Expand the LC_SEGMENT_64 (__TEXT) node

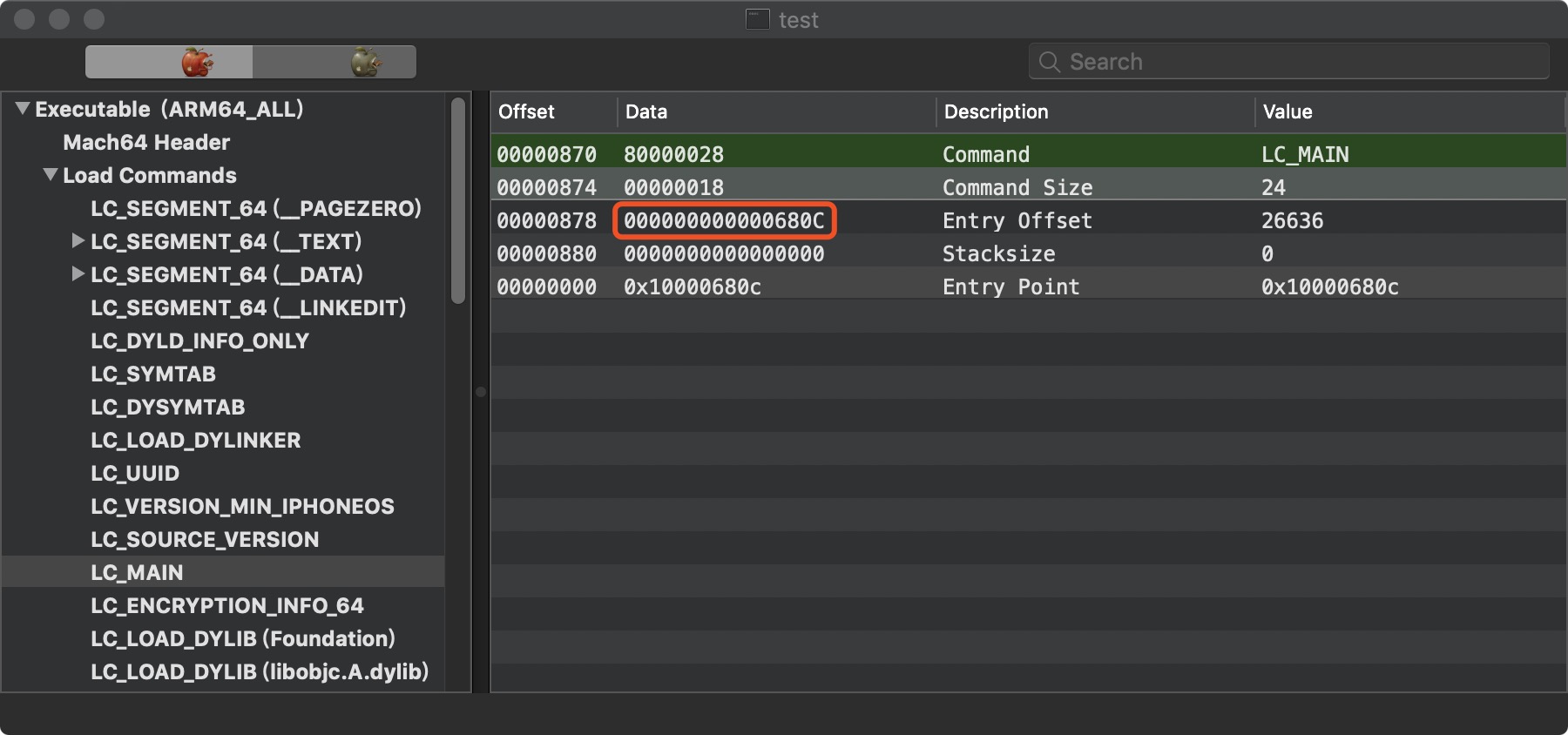tap(78, 241)
